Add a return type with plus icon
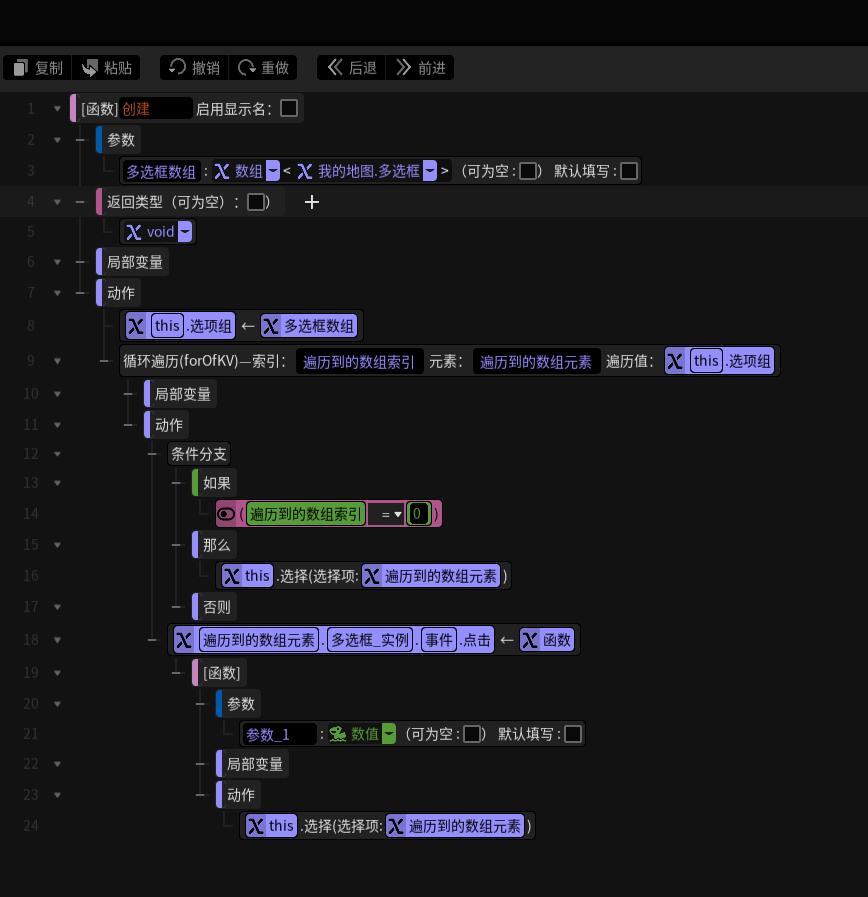Image resolution: width=868 pixels, height=897 pixels. pyautogui.click(x=312, y=202)
